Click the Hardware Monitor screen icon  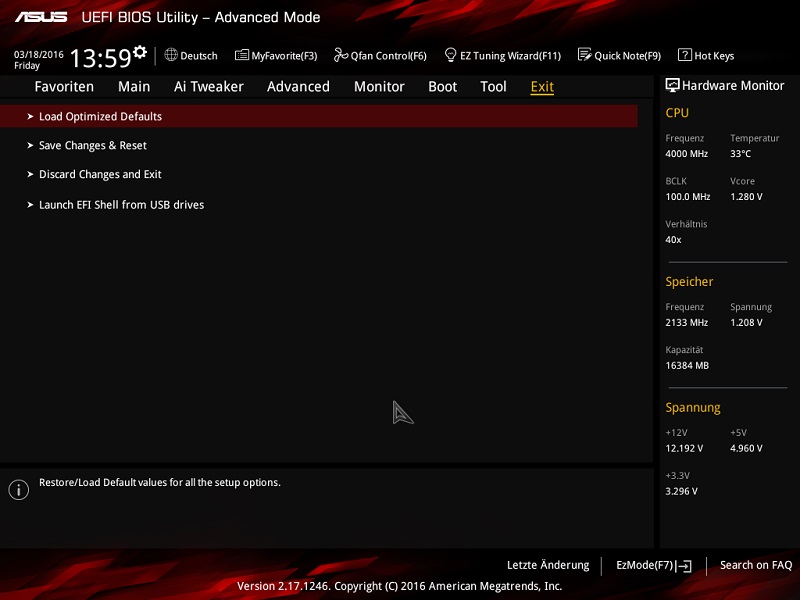tap(672, 85)
